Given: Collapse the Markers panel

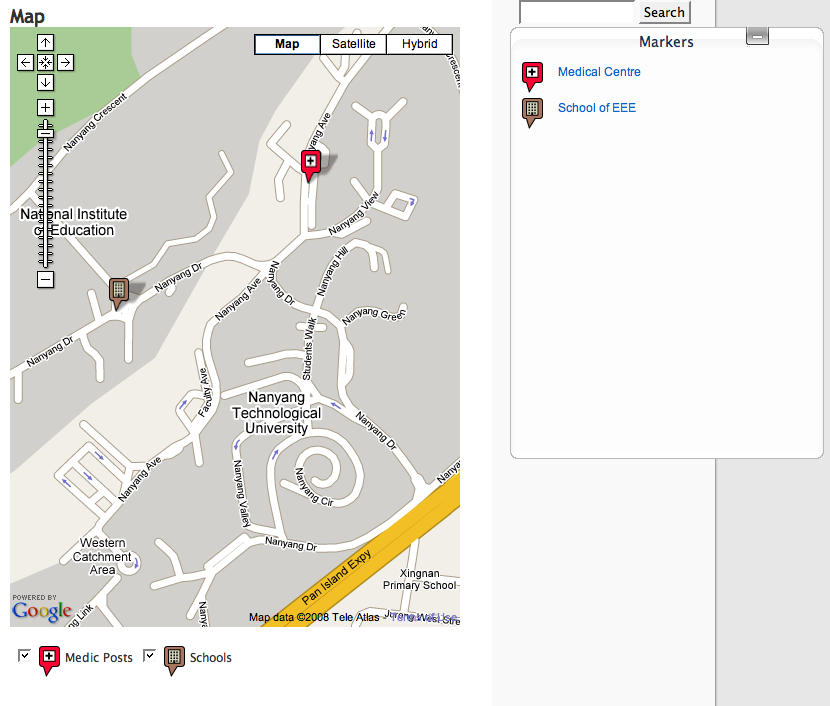Looking at the screenshot, I should (757, 36).
